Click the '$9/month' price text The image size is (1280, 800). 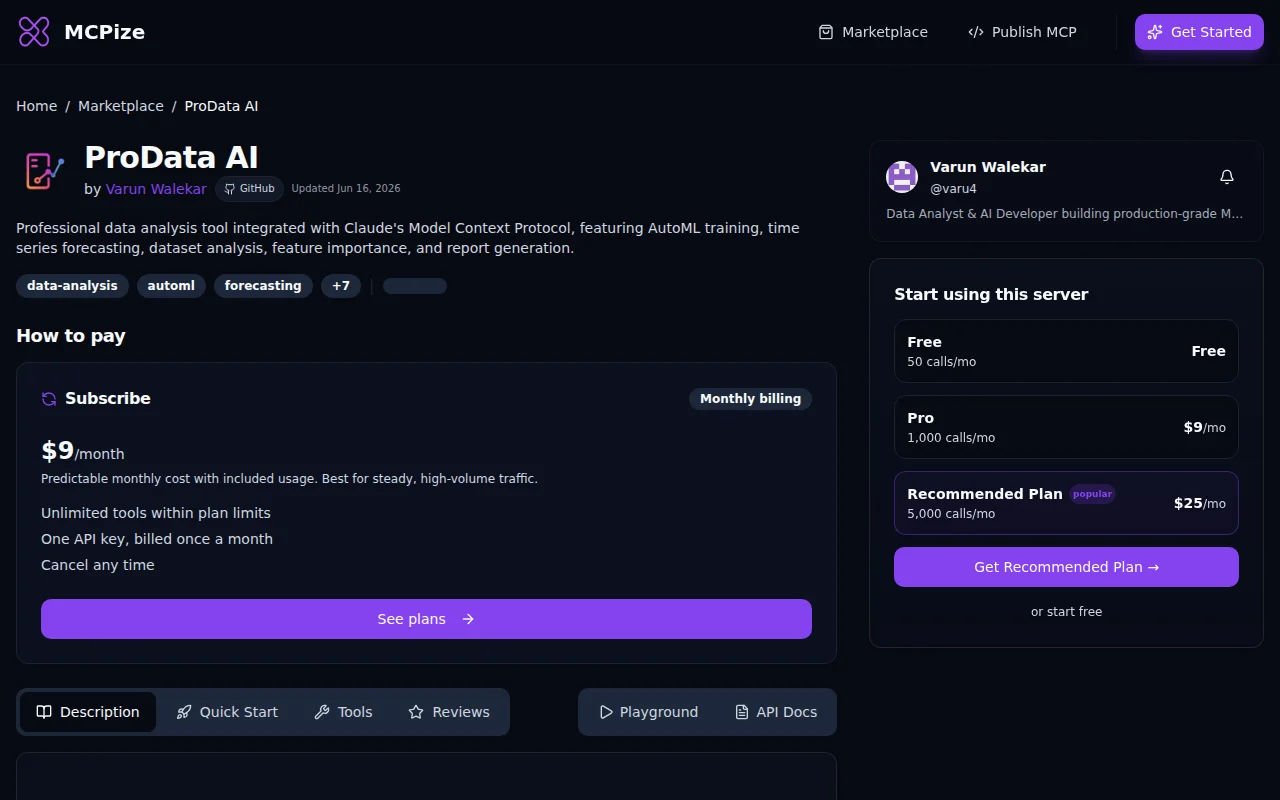(83, 451)
